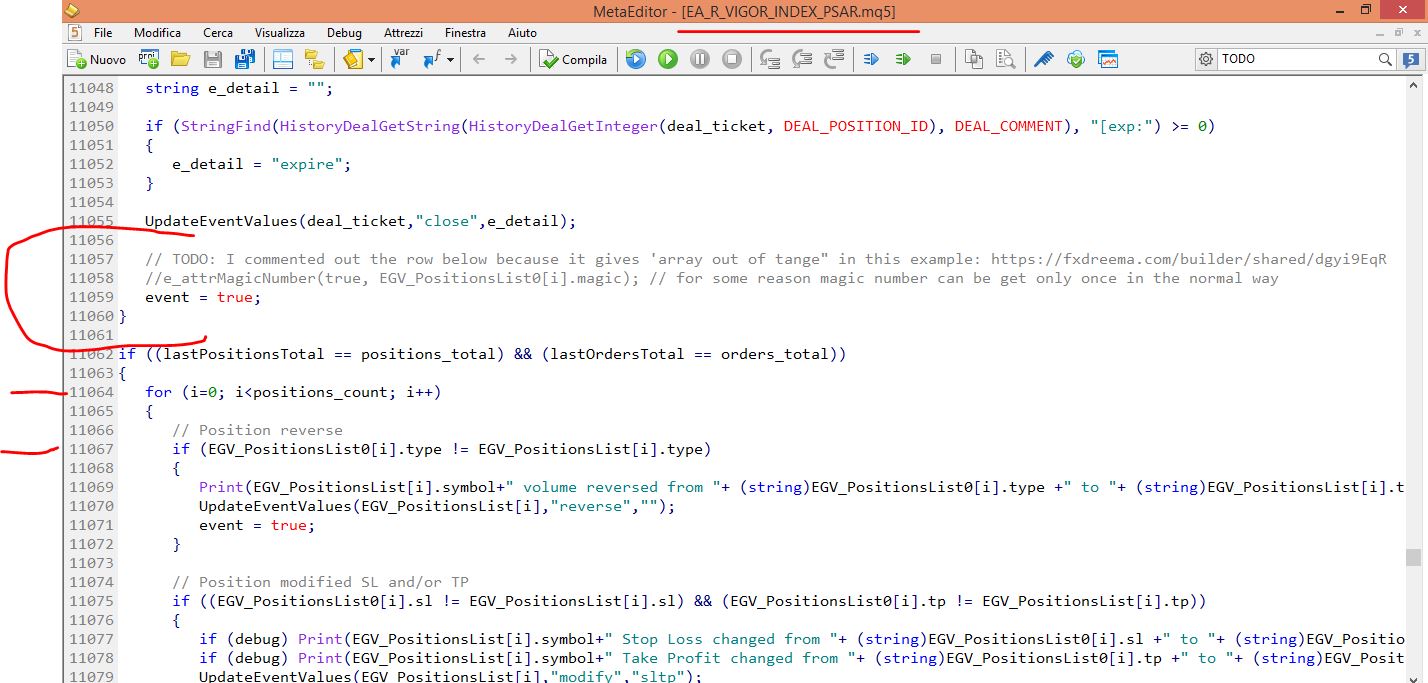Start debugging on real data (green play)
Viewport: 1428px width, 683px height.
tap(668, 59)
